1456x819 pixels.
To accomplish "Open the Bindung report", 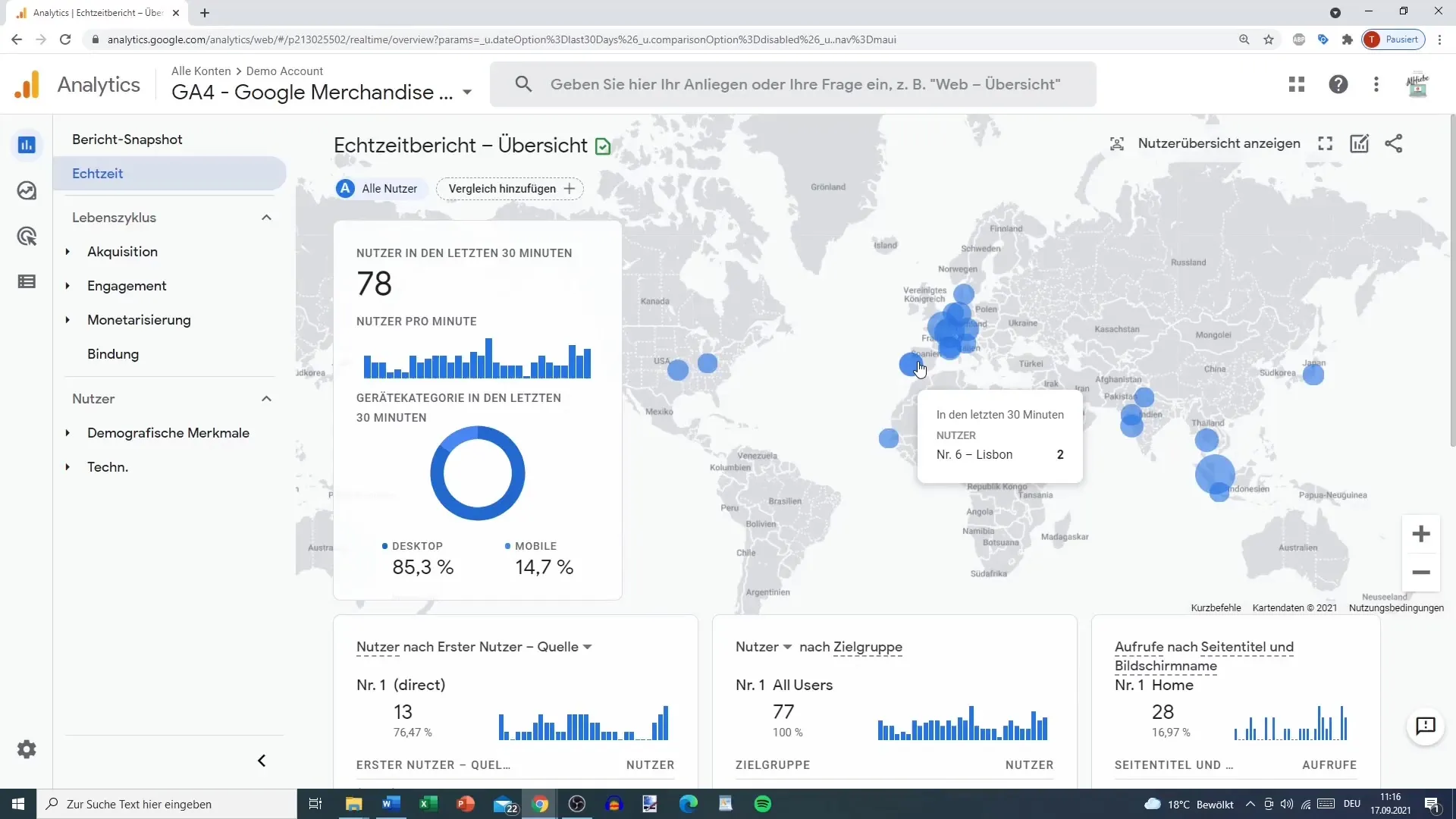I will click(113, 354).
